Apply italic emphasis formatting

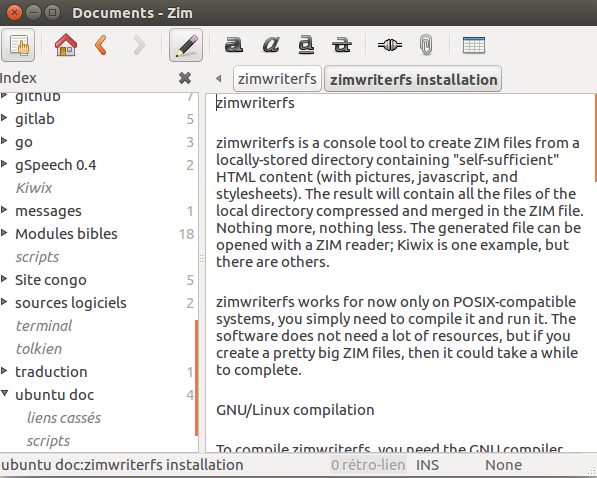pyautogui.click(x=271, y=45)
